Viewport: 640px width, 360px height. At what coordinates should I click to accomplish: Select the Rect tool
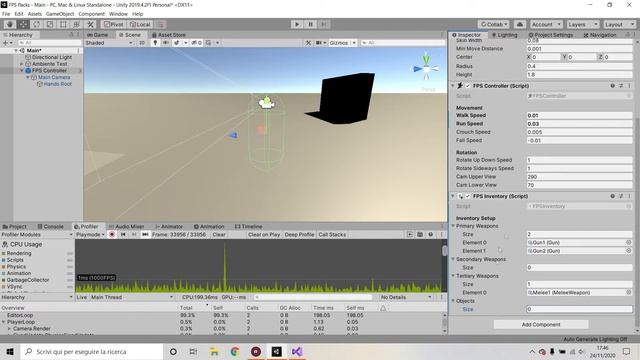click(63, 24)
